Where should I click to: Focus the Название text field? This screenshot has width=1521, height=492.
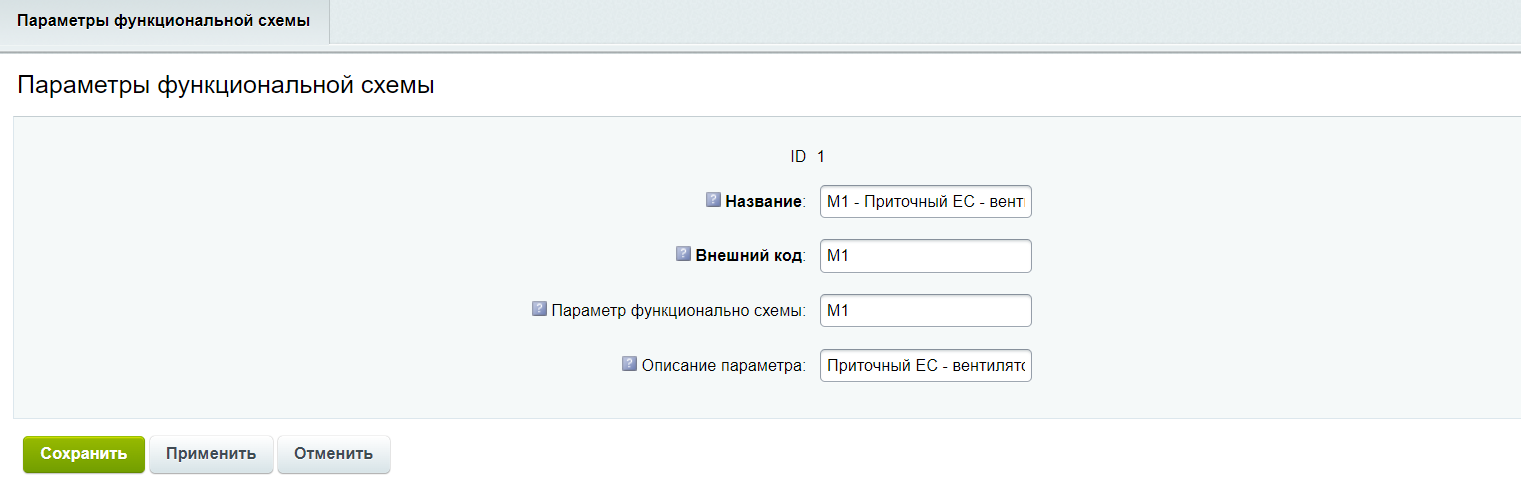click(925, 201)
